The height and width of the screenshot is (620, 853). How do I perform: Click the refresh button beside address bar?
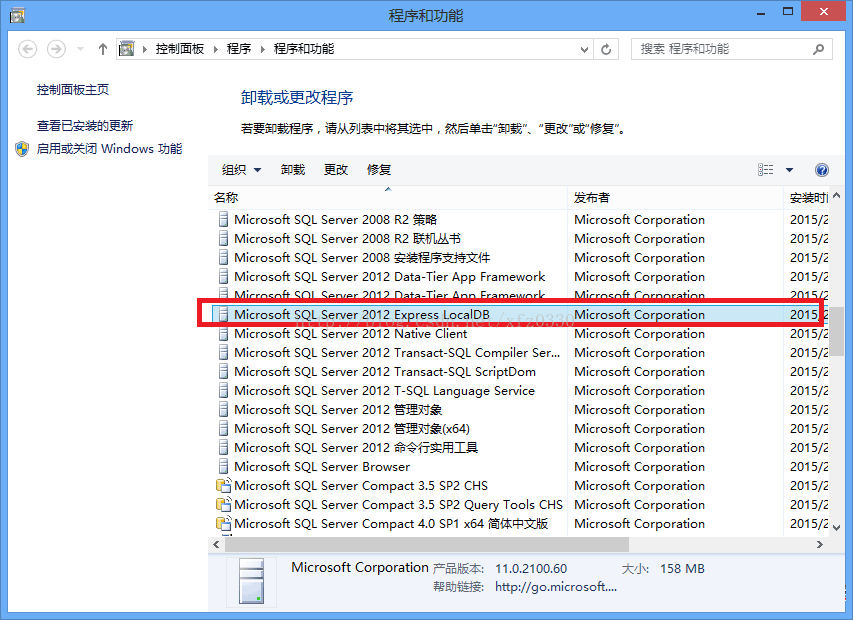pos(606,49)
